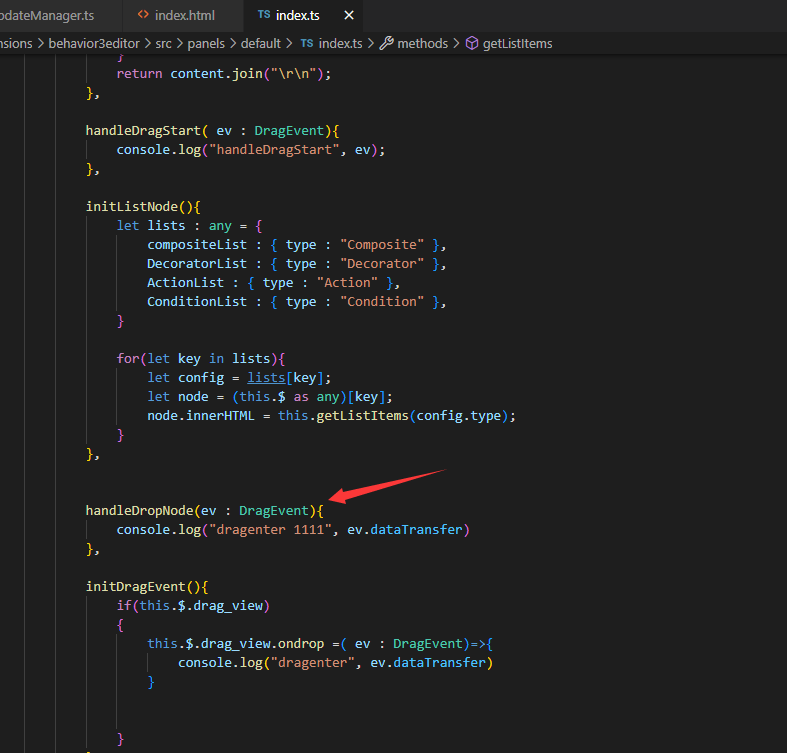
Task: Select index.ts in the breadcrumb path
Action: pyautogui.click(x=340, y=44)
